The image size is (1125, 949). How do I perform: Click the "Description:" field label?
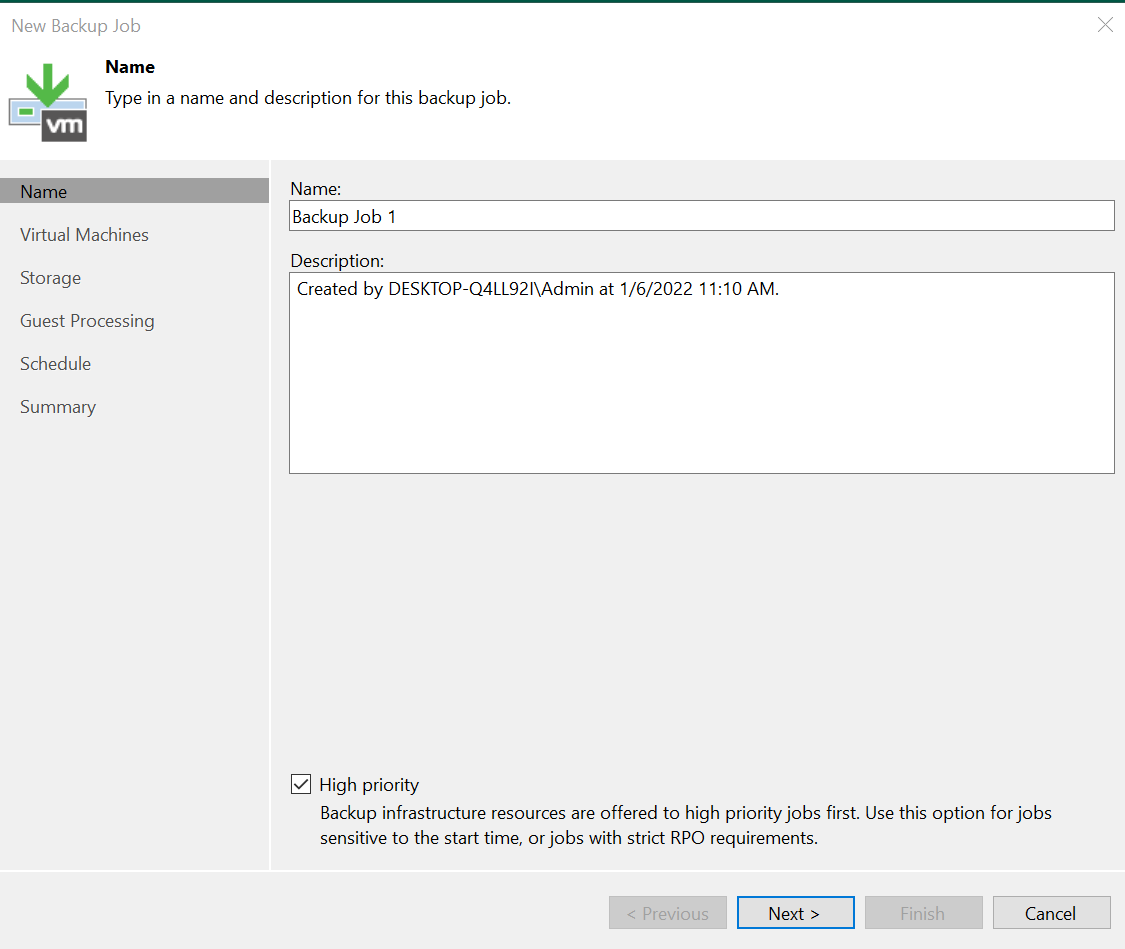click(x=337, y=261)
